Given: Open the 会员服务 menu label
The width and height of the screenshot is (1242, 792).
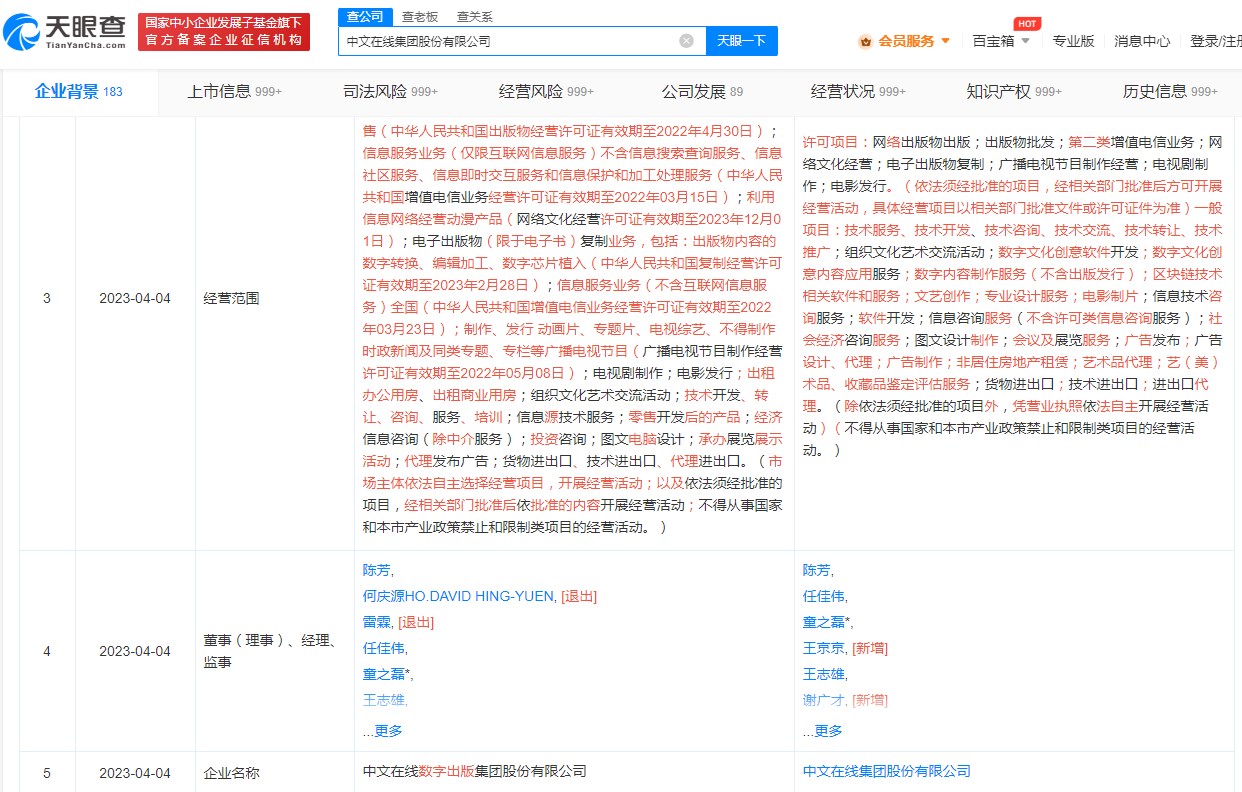Looking at the screenshot, I should (x=906, y=41).
